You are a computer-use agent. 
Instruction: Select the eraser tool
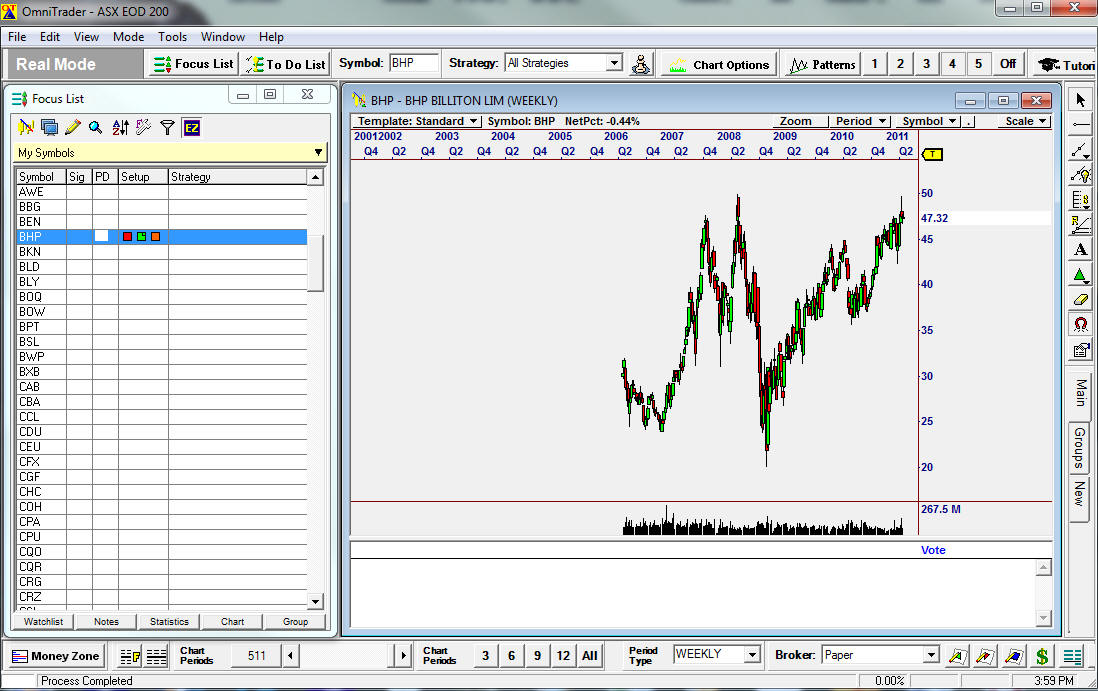point(1080,300)
